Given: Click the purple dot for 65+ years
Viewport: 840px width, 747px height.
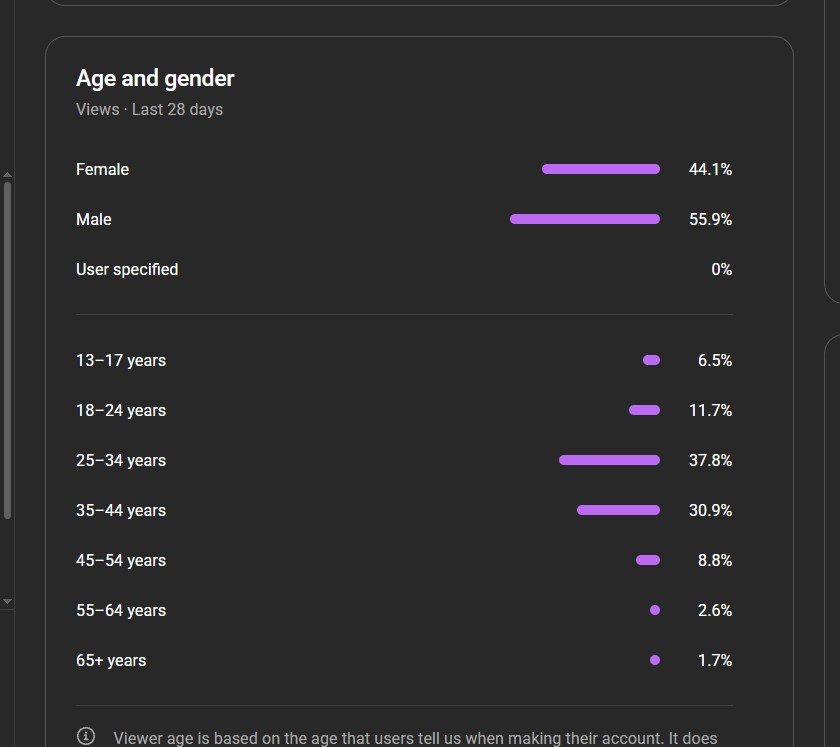Looking at the screenshot, I should click(655, 660).
